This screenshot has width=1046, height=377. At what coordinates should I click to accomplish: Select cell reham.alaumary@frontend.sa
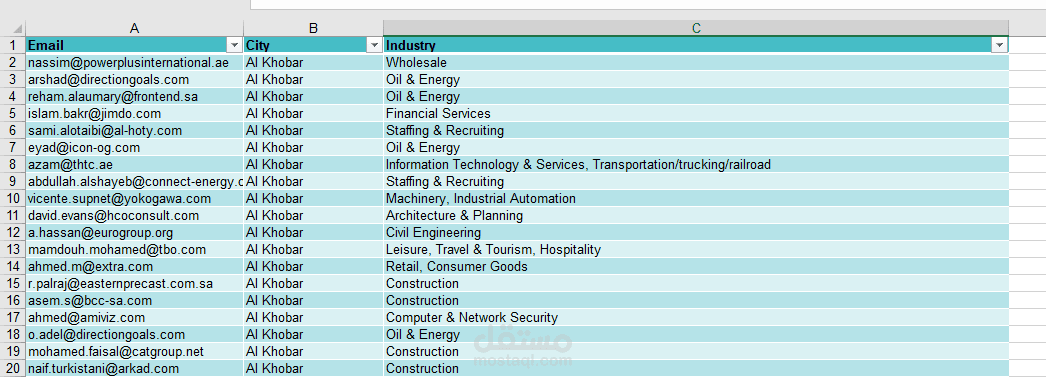(135, 97)
